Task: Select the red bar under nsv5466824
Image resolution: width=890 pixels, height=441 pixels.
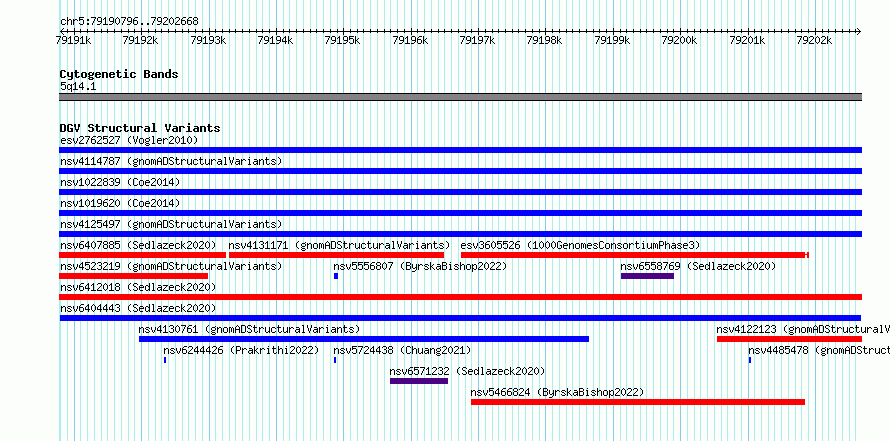Action: tap(638, 402)
